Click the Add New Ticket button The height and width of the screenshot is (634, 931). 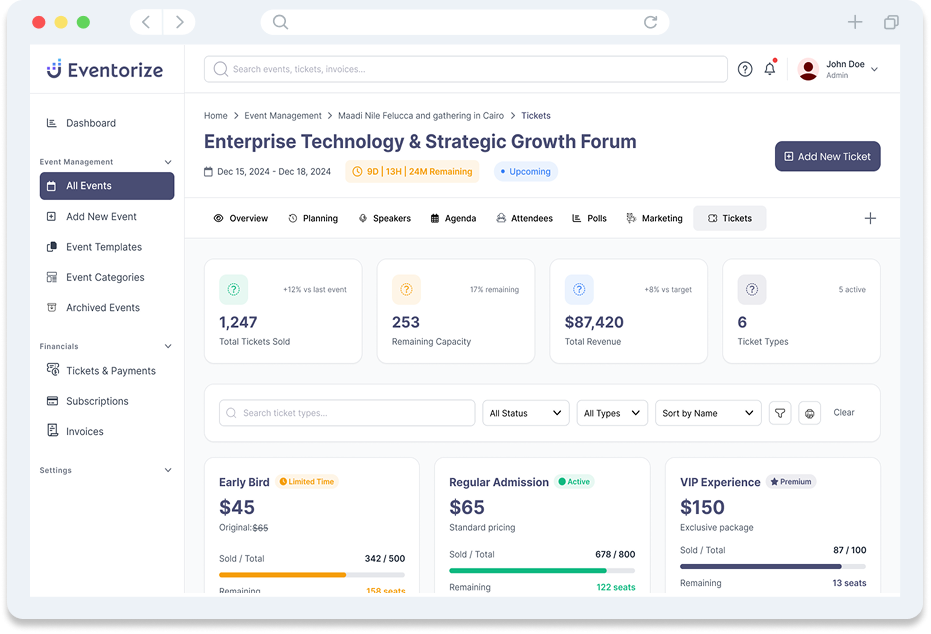[827, 156]
